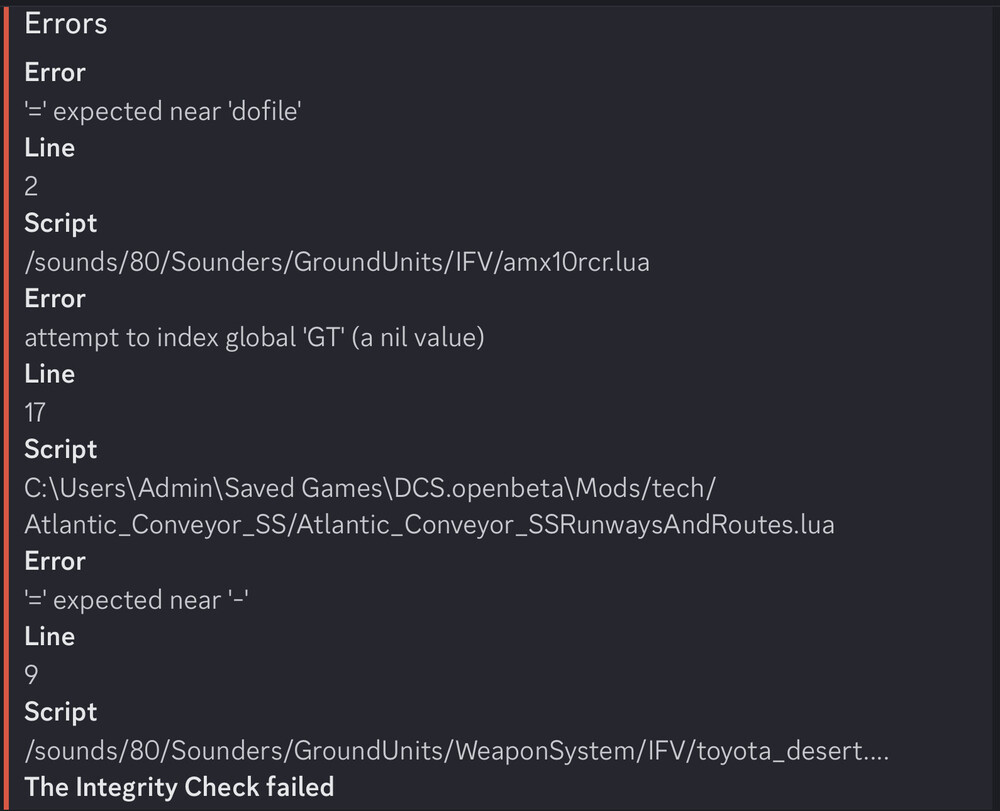Click the "Script" label above the amx10rcr.lua path
This screenshot has width=1000, height=811.
pos(61,224)
